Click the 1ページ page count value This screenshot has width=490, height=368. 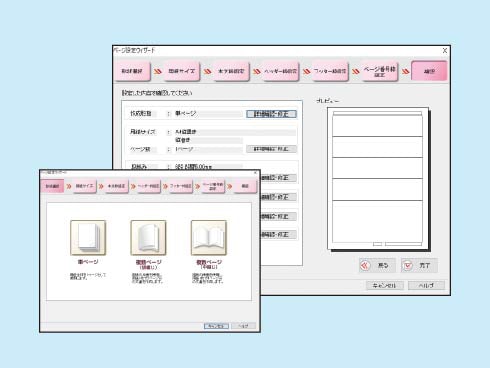[184, 149]
